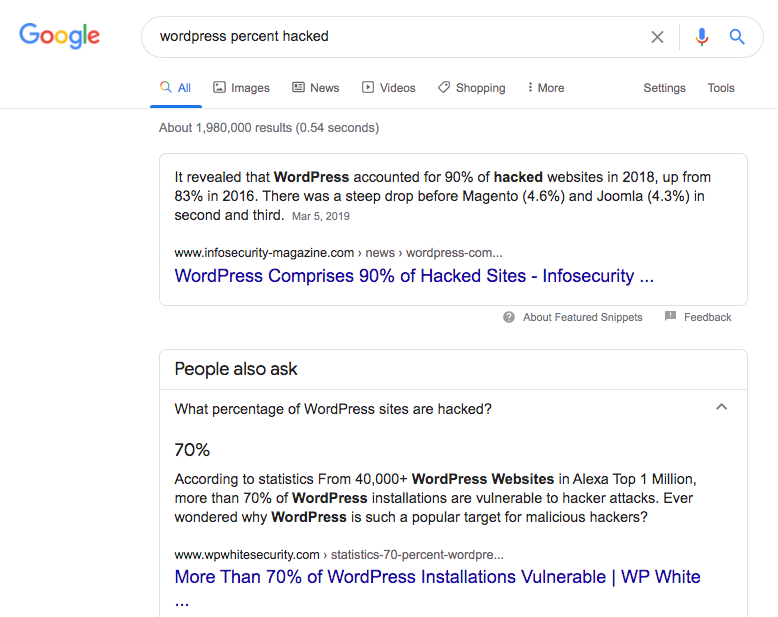Click the Google logo

[x=60, y=36]
